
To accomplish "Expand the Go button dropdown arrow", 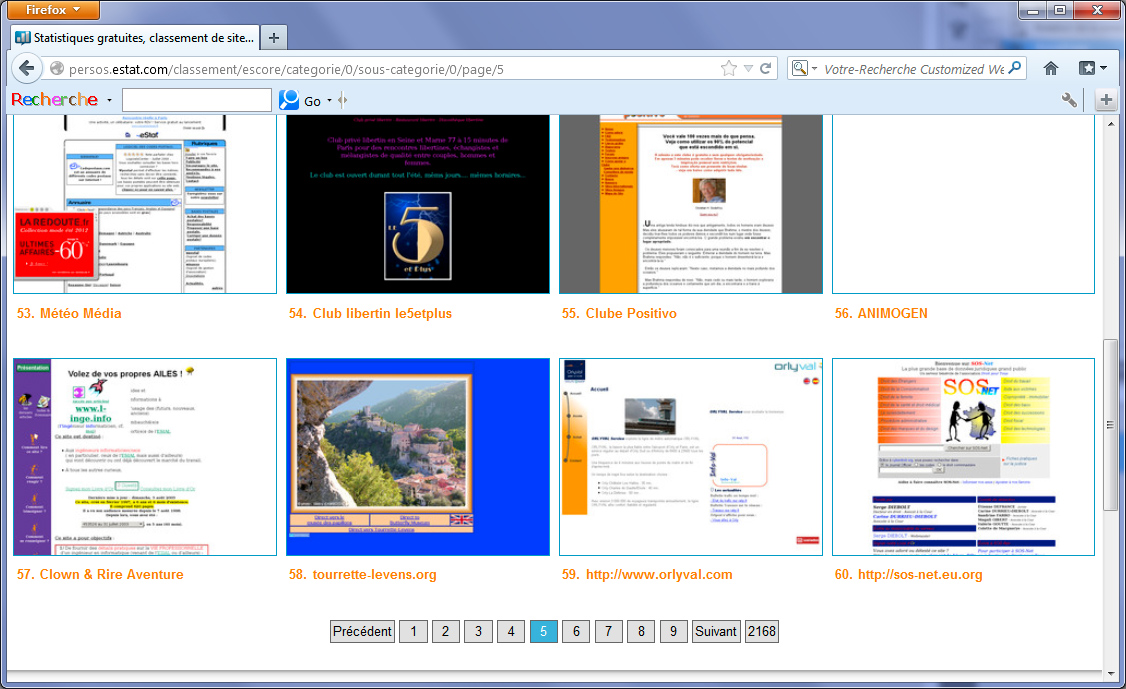I will point(330,101).
